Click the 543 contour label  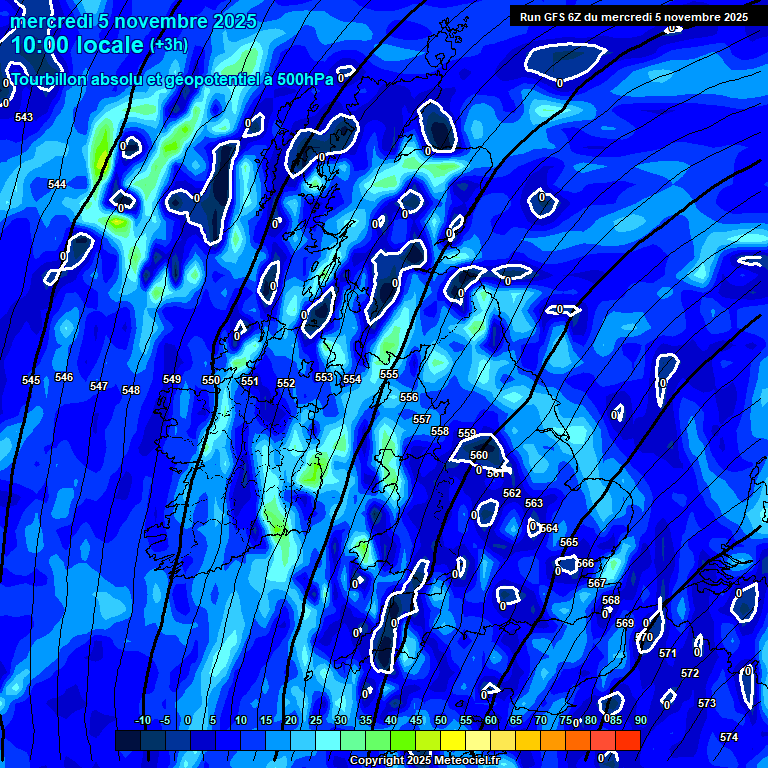point(24,117)
